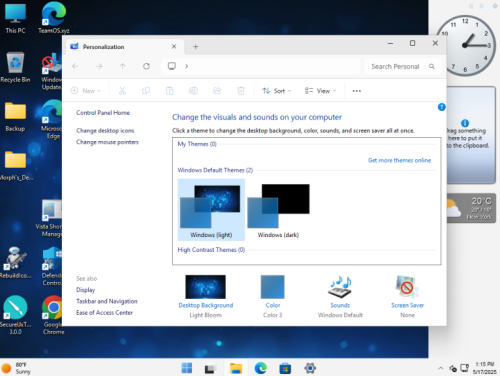Open a new tab with plus button

[196, 47]
